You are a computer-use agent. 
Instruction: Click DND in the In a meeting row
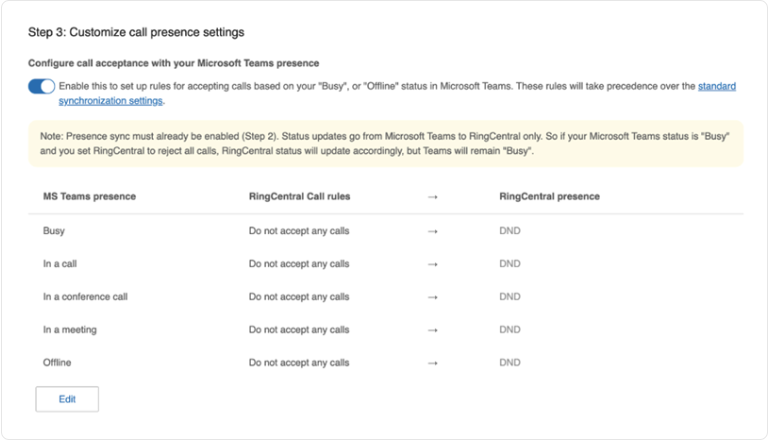[510, 330]
